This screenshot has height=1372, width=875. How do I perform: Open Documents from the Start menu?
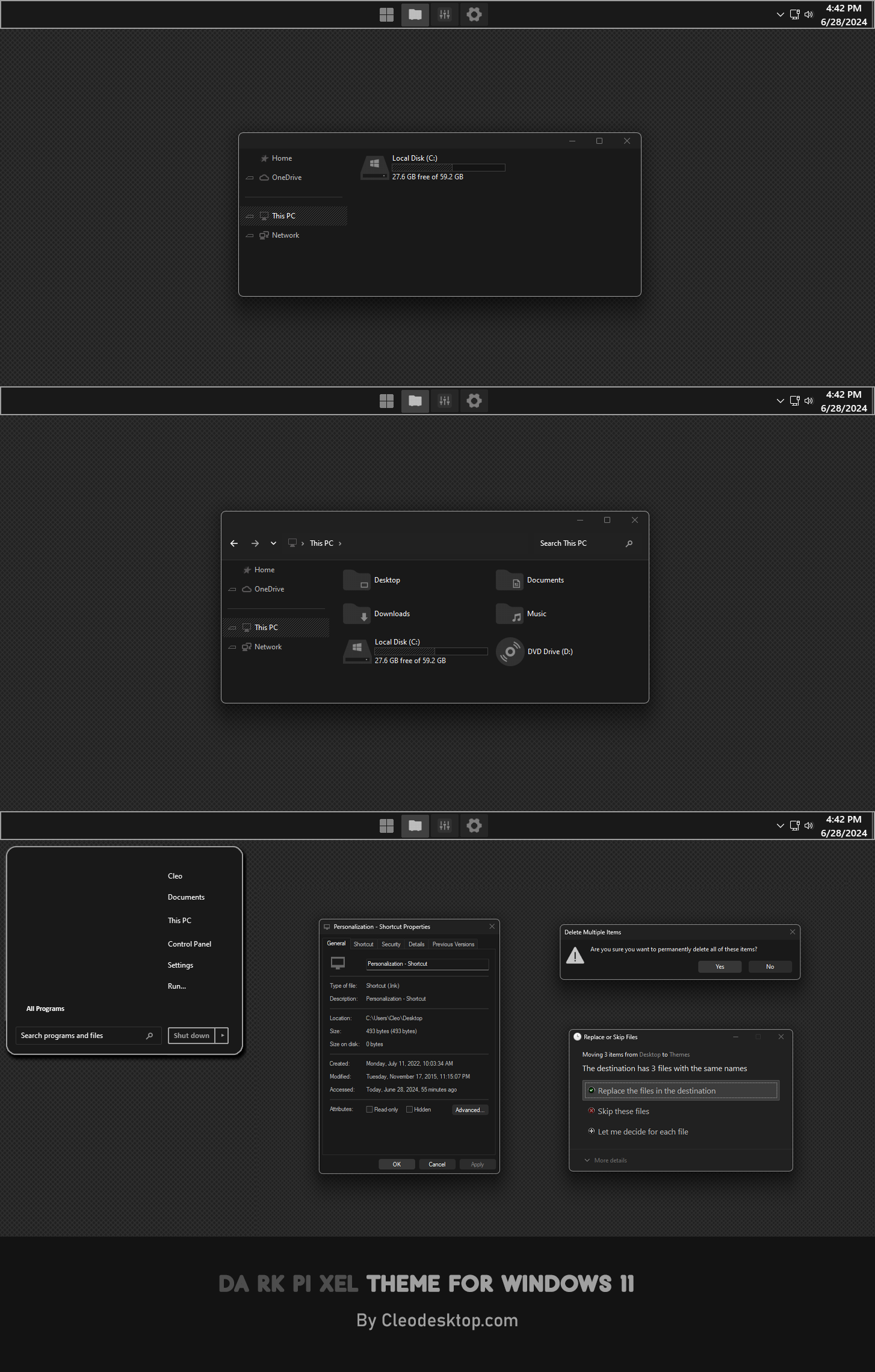point(186,897)
